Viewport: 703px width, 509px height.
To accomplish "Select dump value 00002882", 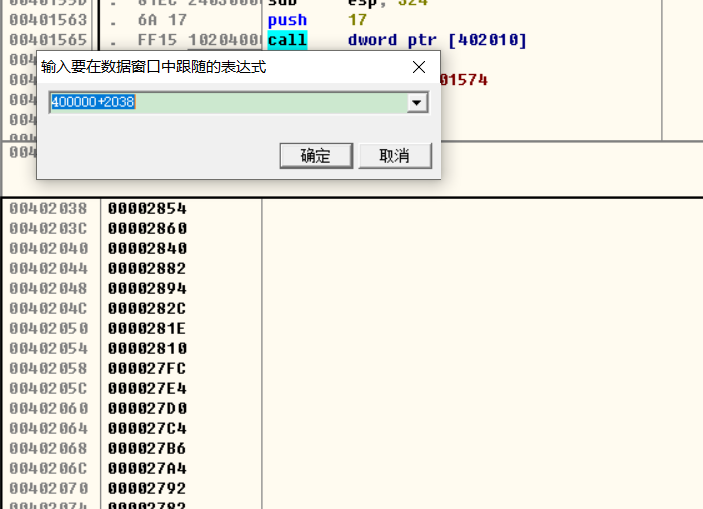I will pos(147,269).
